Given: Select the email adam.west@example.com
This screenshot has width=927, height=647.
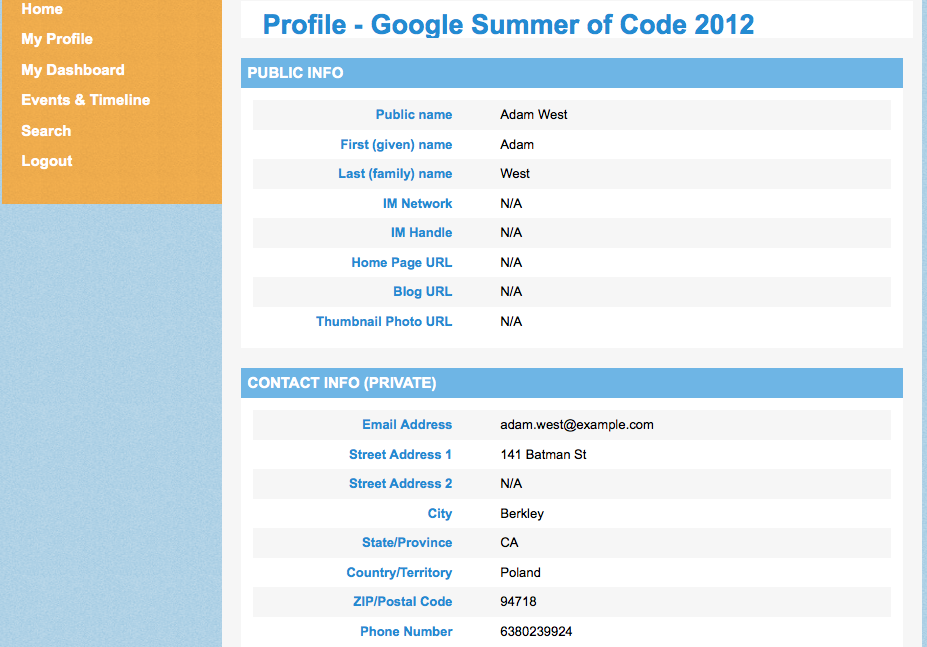Looking at the screenshot, I should point(577,425).
